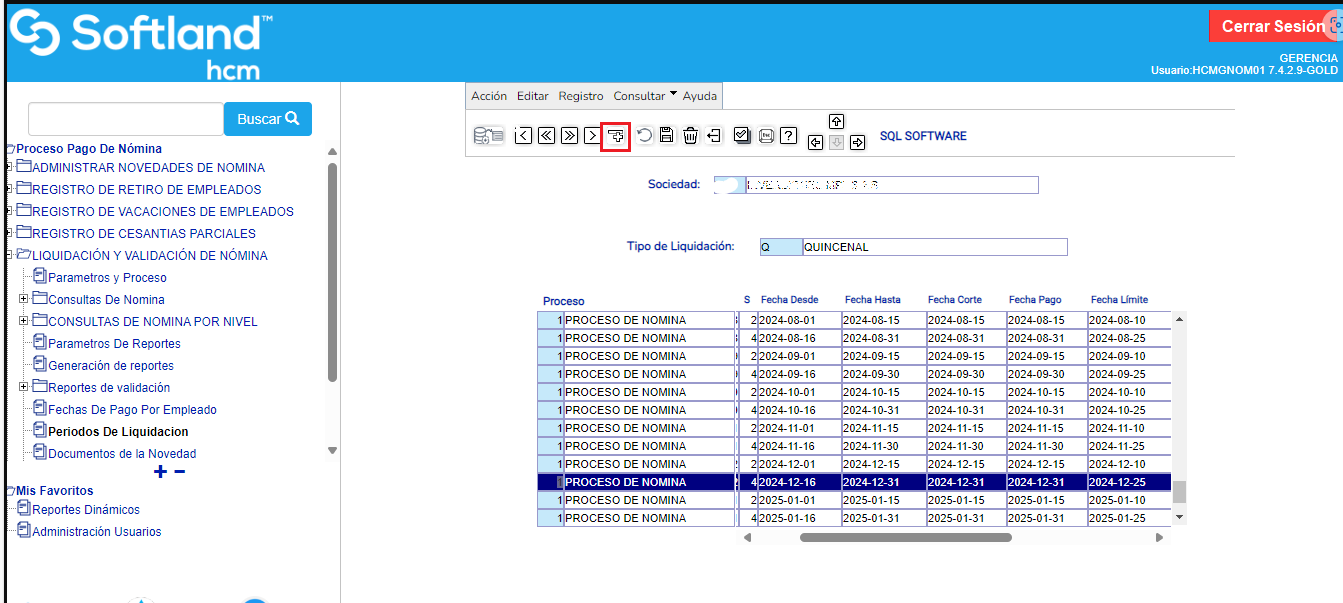Expand CONSULTAS DE NOMINA POR NIVEL node
This screenshot has height=603, width=1343.
point(24,321)
